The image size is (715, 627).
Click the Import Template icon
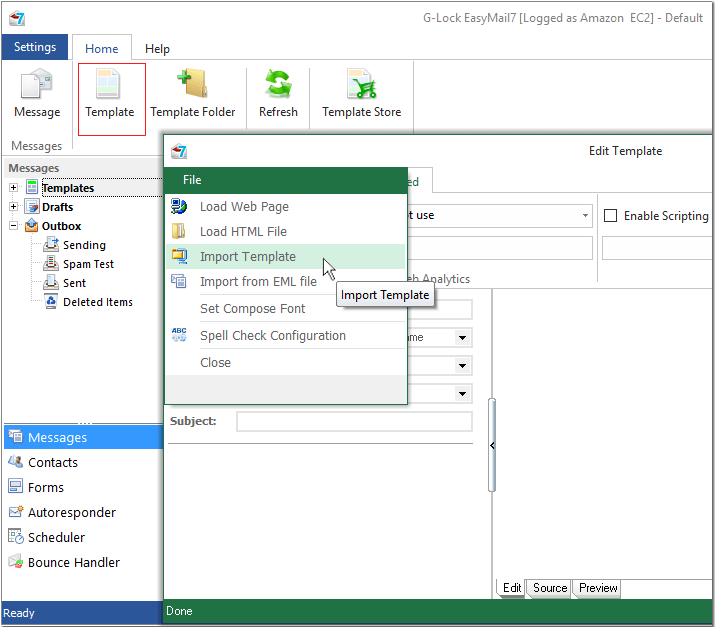(x=179, y=256)
